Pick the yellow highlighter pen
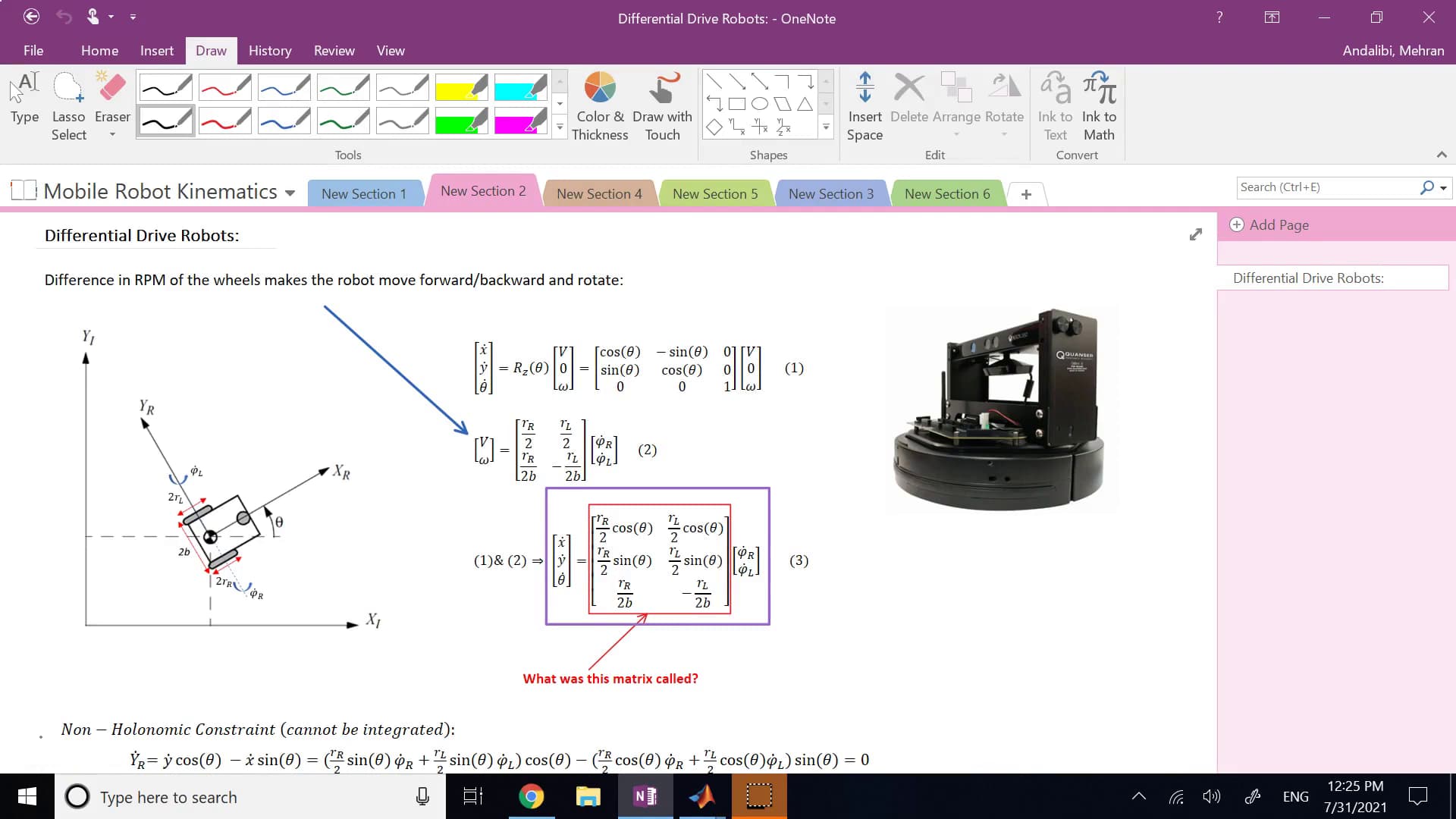The height and width of the screenshot is (819, 1456). [x=462, y=87]
